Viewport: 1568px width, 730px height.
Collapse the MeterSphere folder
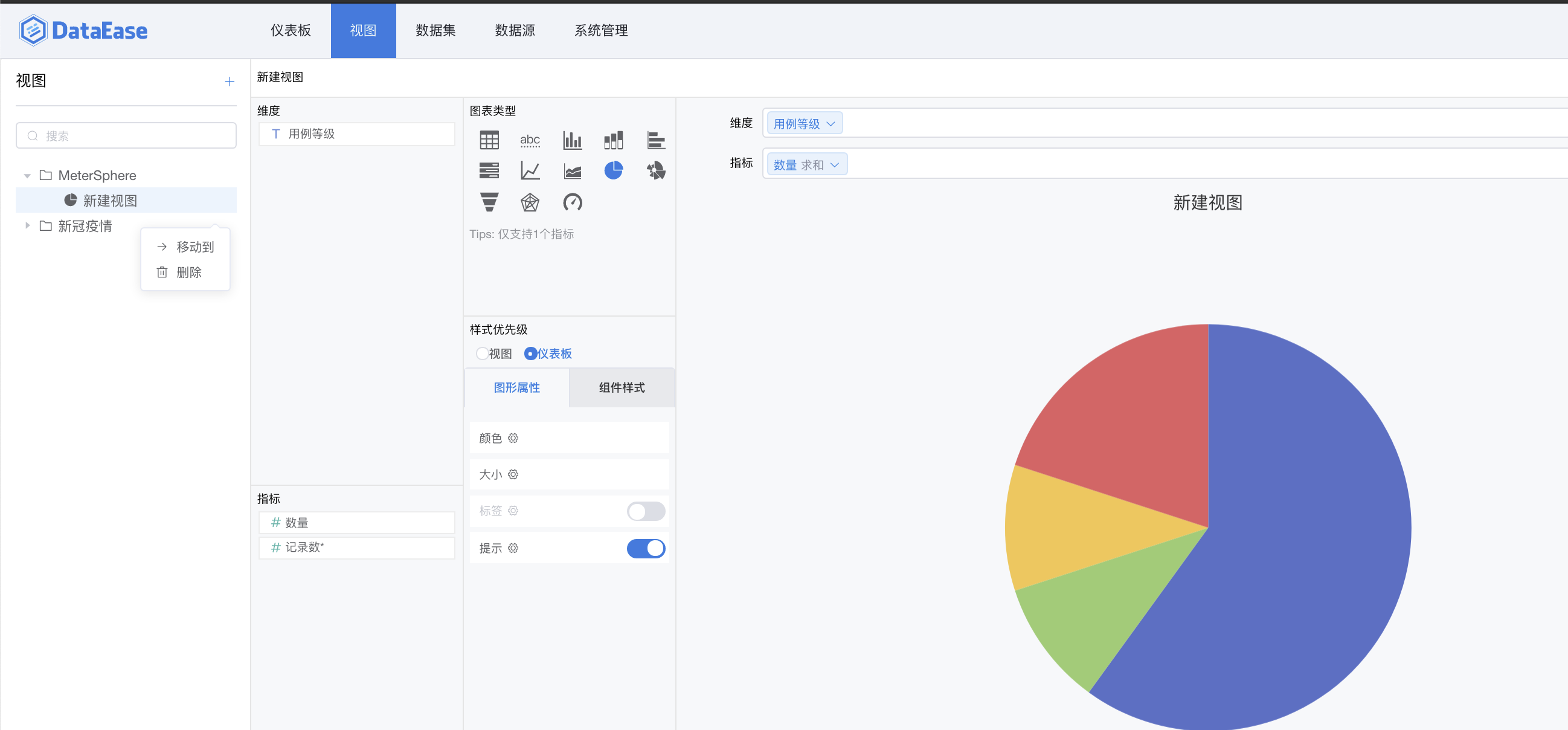click(27, 176)
